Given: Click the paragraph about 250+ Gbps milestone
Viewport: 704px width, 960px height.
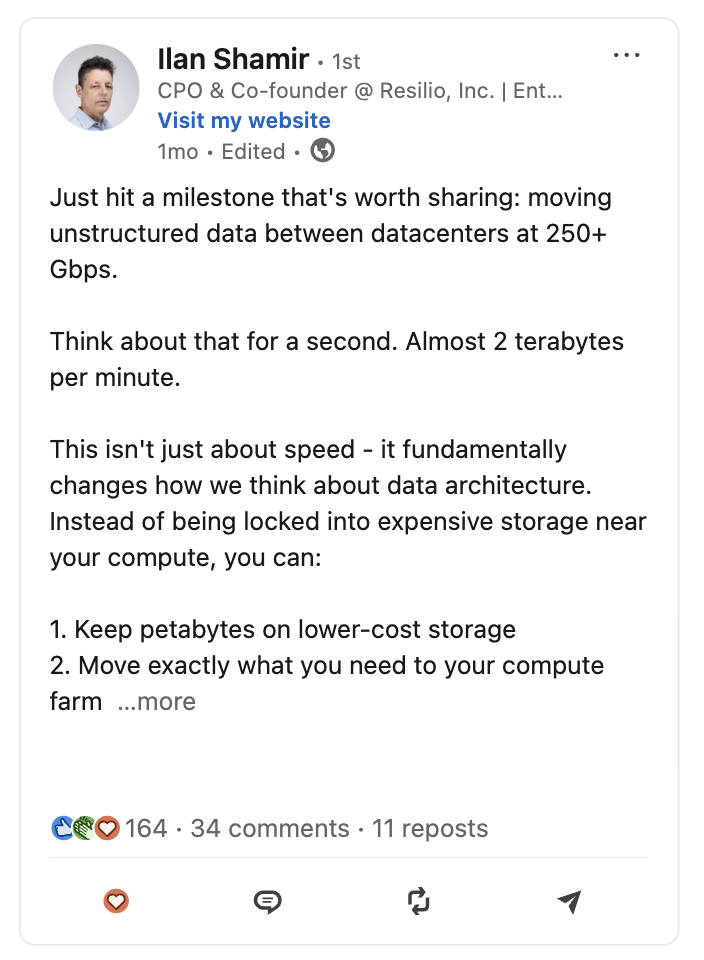Looking at the screenshot, I should point(331,233).
